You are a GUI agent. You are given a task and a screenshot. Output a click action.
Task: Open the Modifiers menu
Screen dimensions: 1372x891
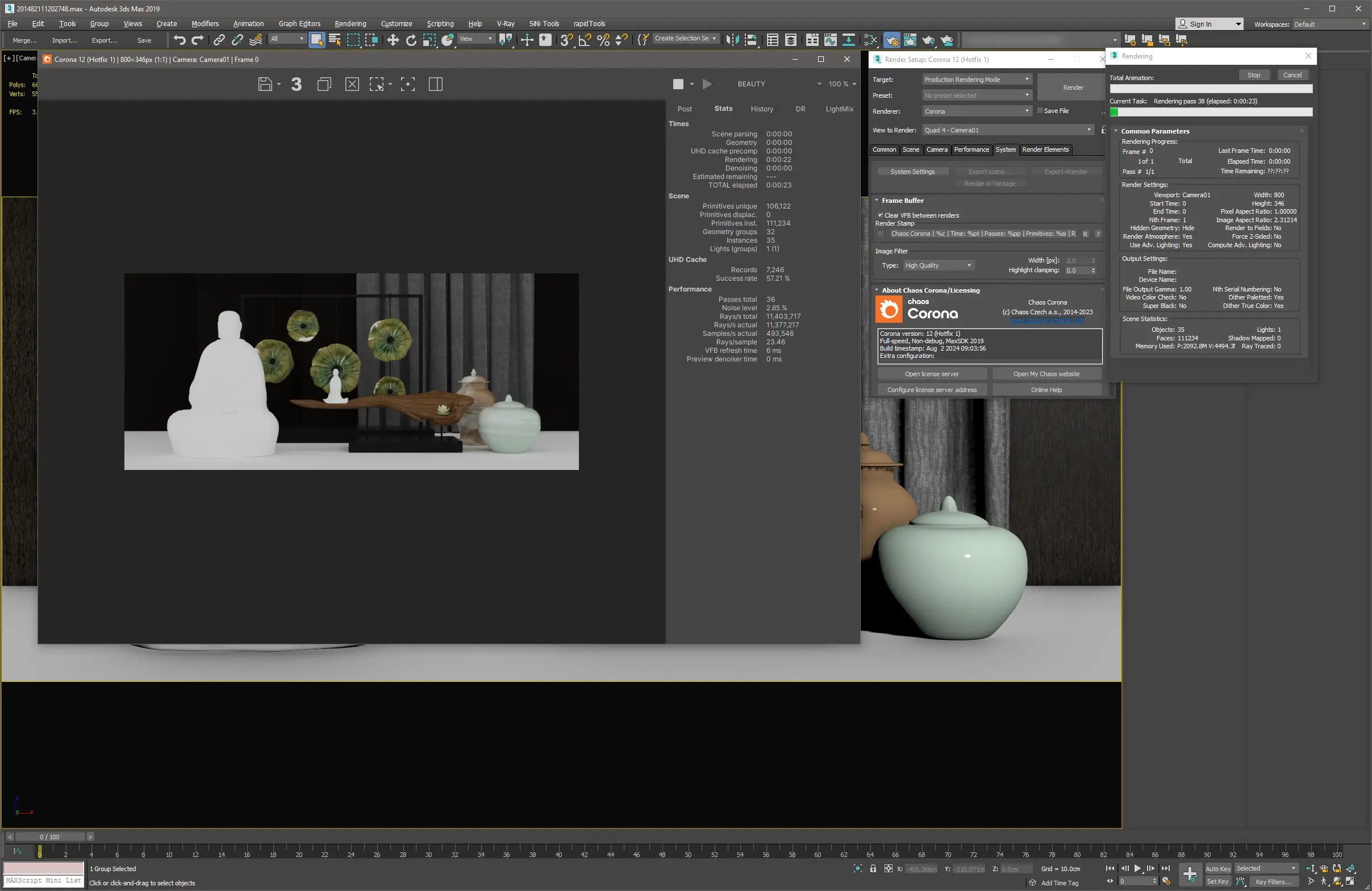point(205,24)
